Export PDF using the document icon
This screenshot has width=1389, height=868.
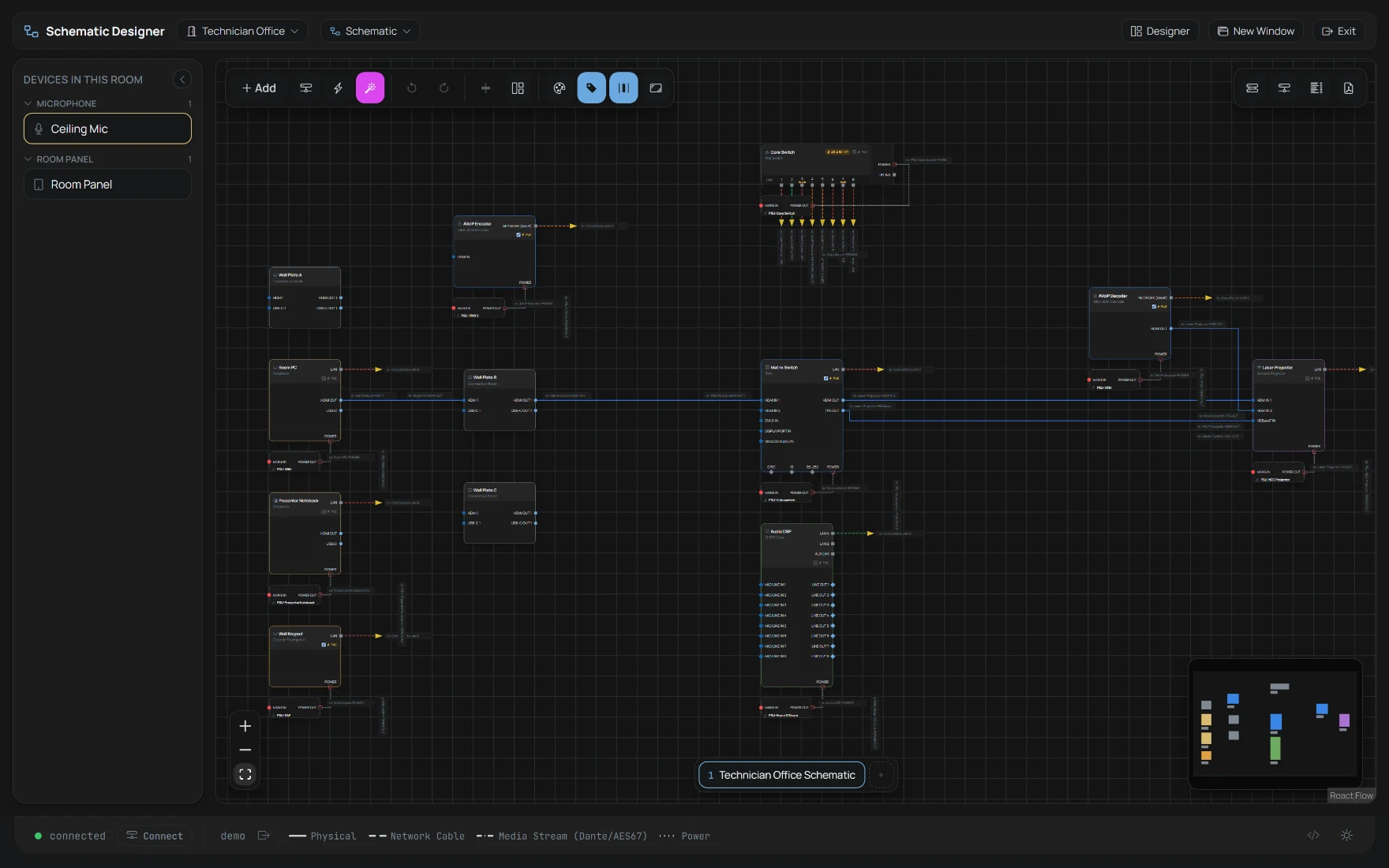[1349, 88]
